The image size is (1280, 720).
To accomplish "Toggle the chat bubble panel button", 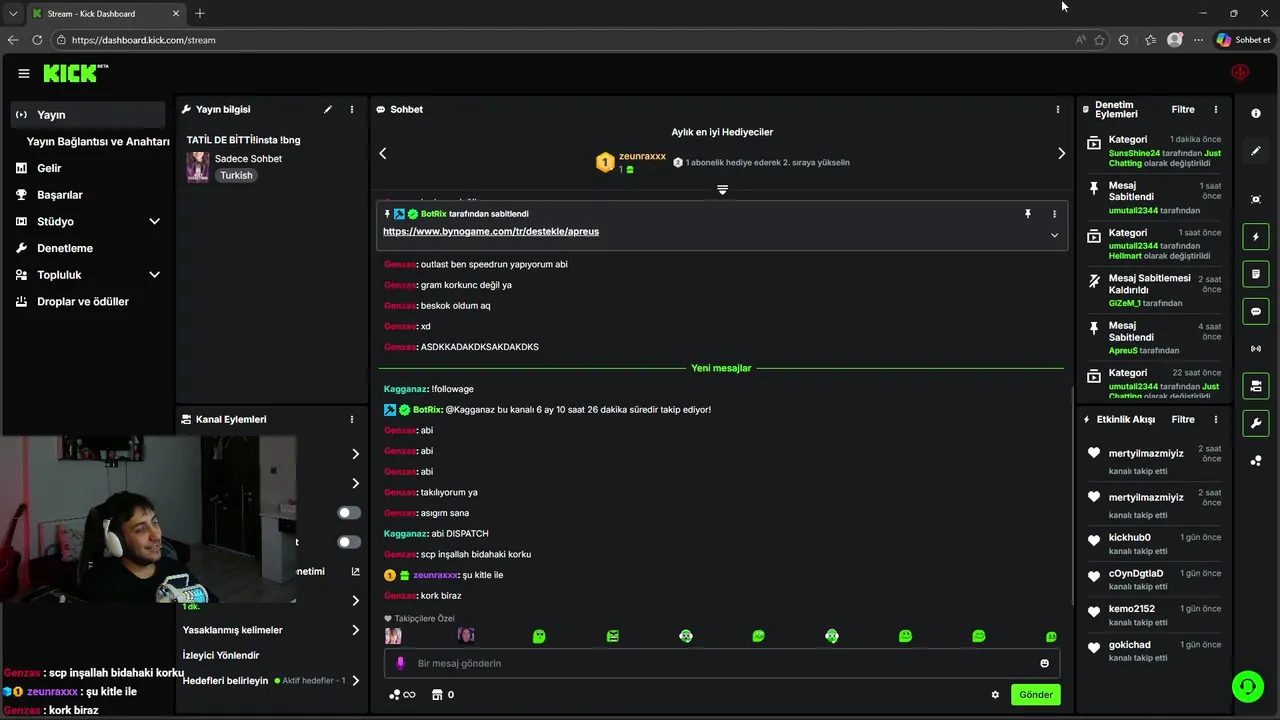I will [x=1256, y=311].
